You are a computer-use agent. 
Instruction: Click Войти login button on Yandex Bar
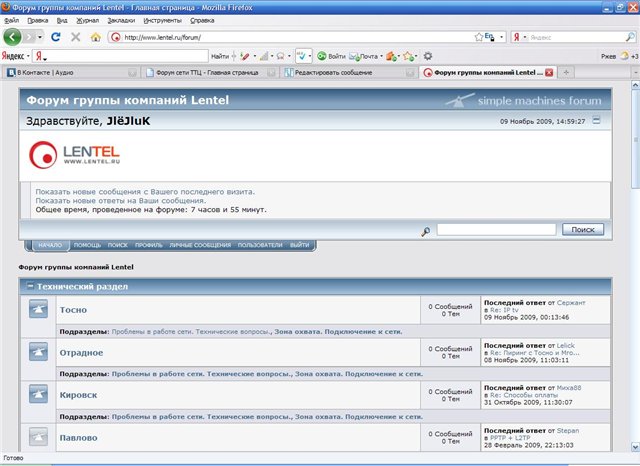point(331,56)
